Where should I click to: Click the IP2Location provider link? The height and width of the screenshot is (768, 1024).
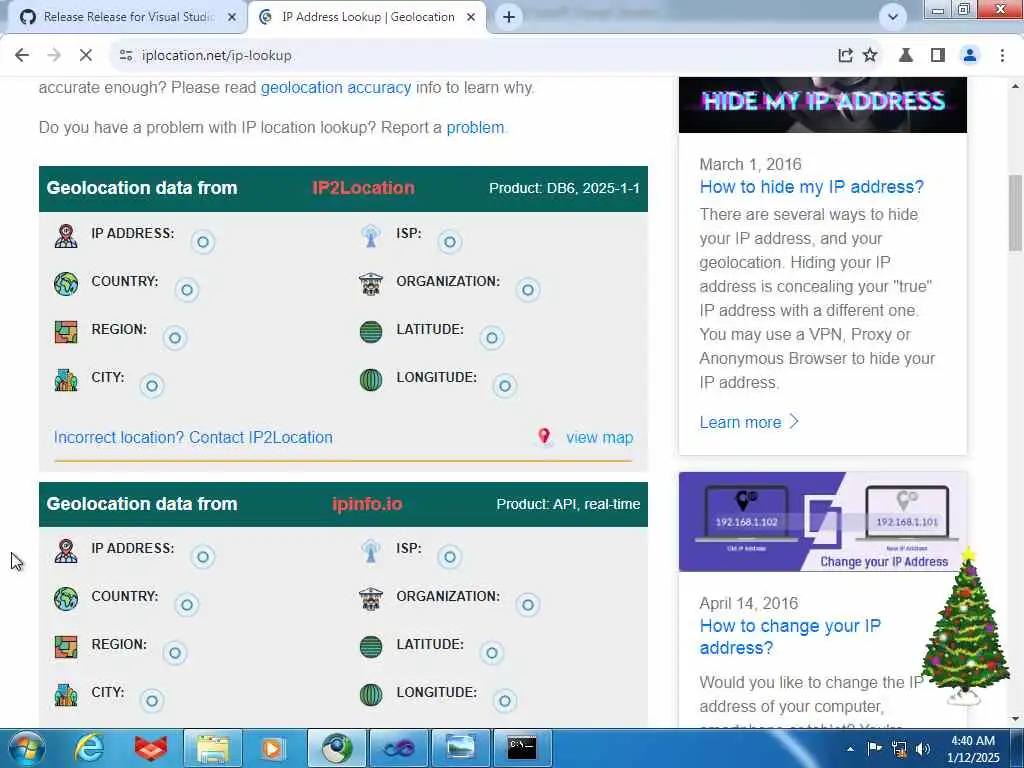tap(363, 188)
